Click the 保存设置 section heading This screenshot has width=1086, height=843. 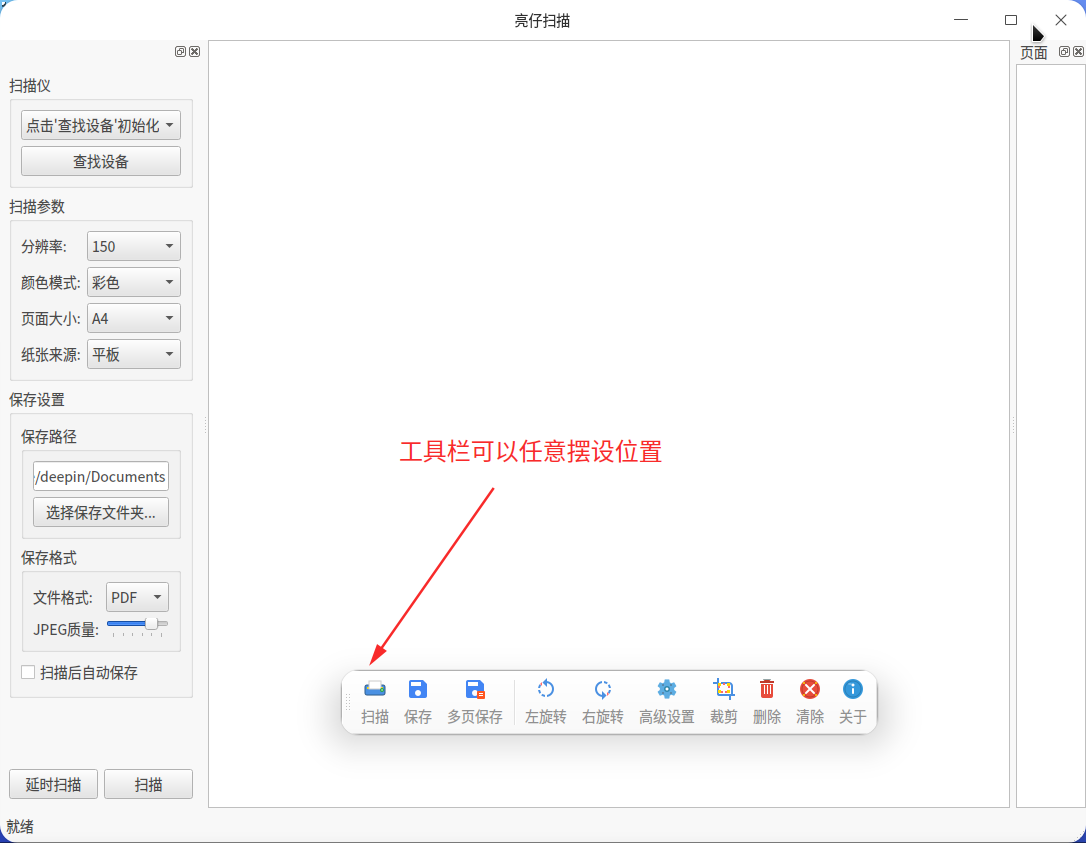point(37,400)
